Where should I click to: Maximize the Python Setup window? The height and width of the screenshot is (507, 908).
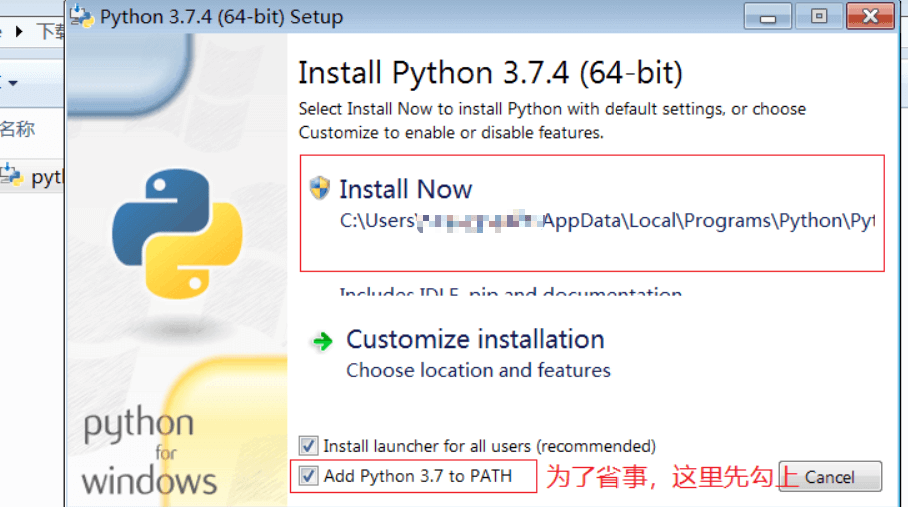pyautogui.click(x=819, y=16)
